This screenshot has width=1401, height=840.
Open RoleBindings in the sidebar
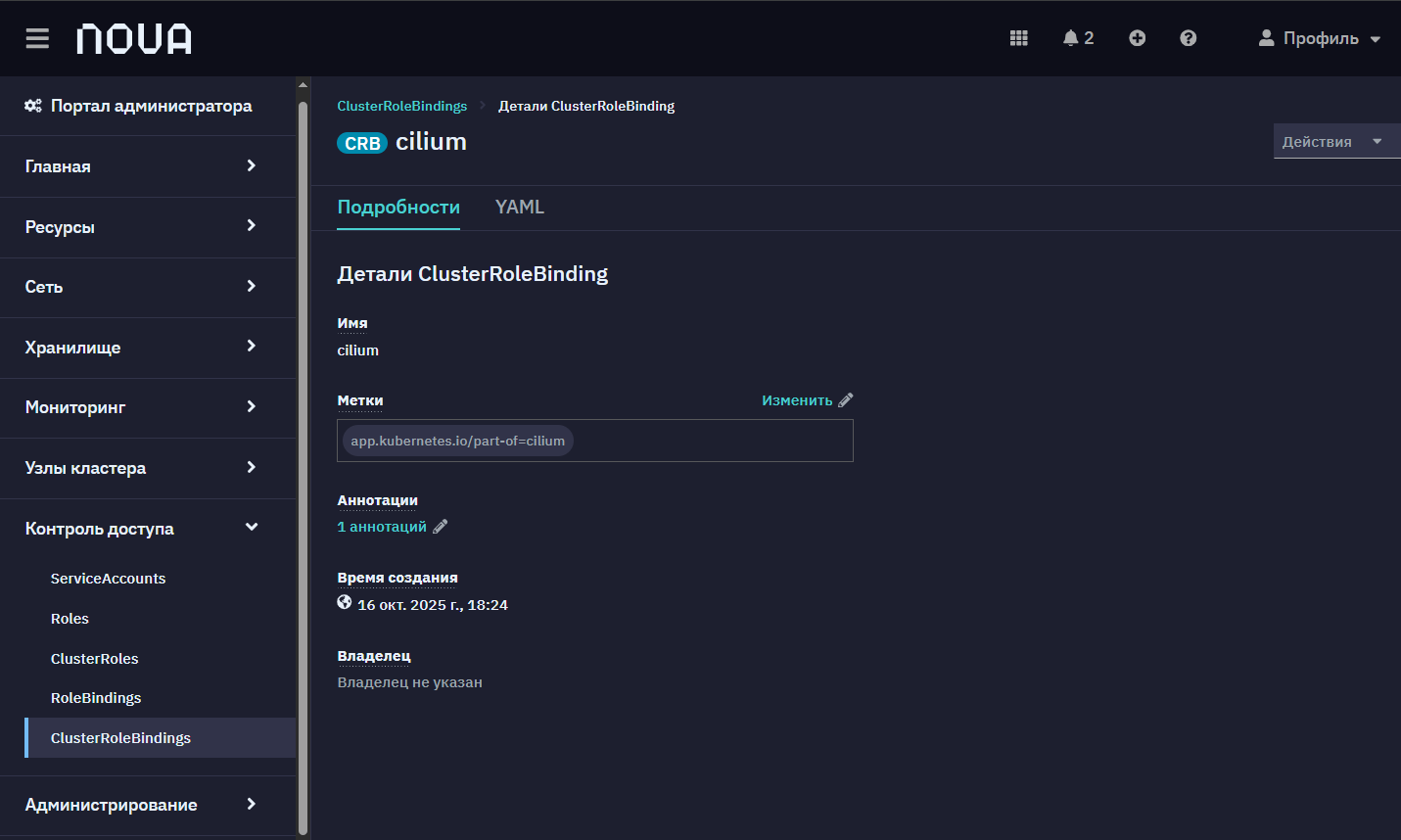(96, 698)
